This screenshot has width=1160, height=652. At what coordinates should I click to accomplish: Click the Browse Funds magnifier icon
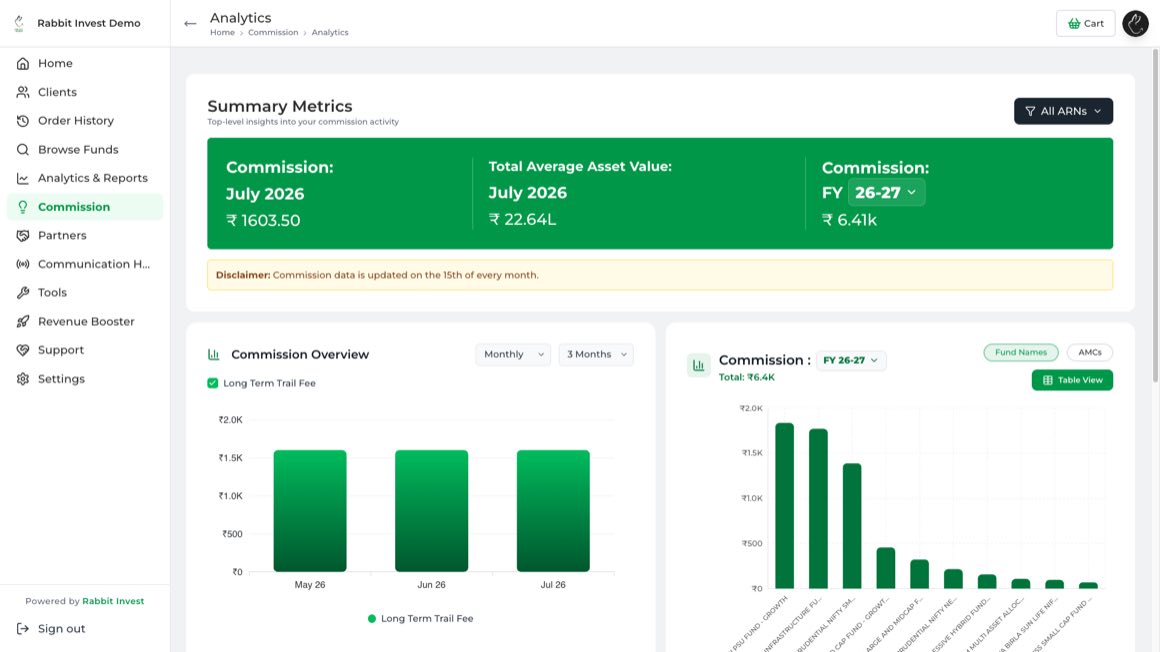click(23, 149)
